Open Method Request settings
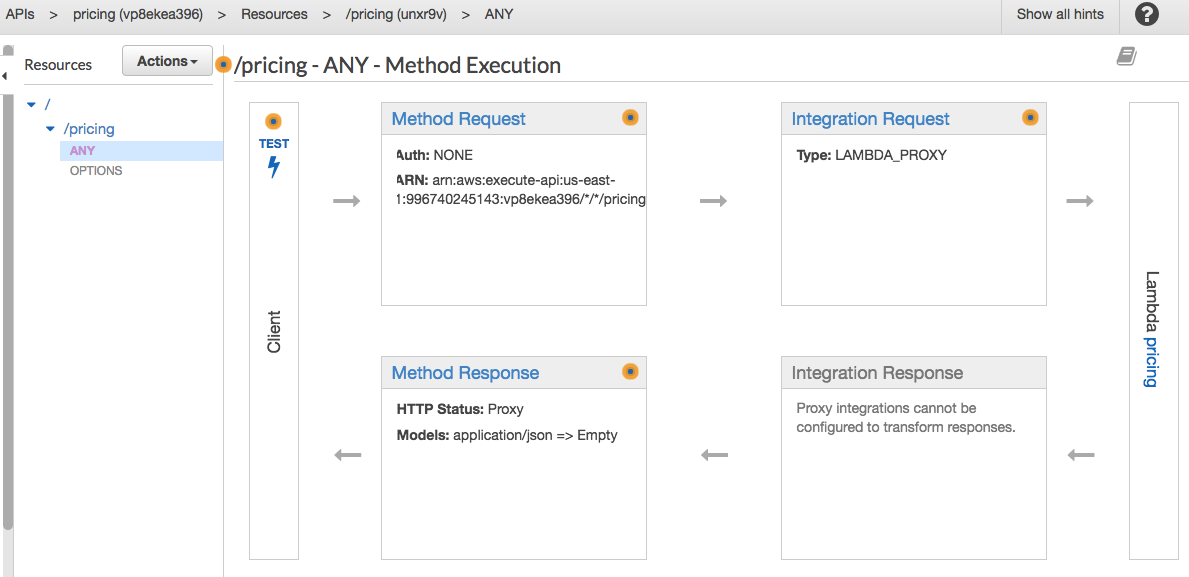 click(457, 118)
